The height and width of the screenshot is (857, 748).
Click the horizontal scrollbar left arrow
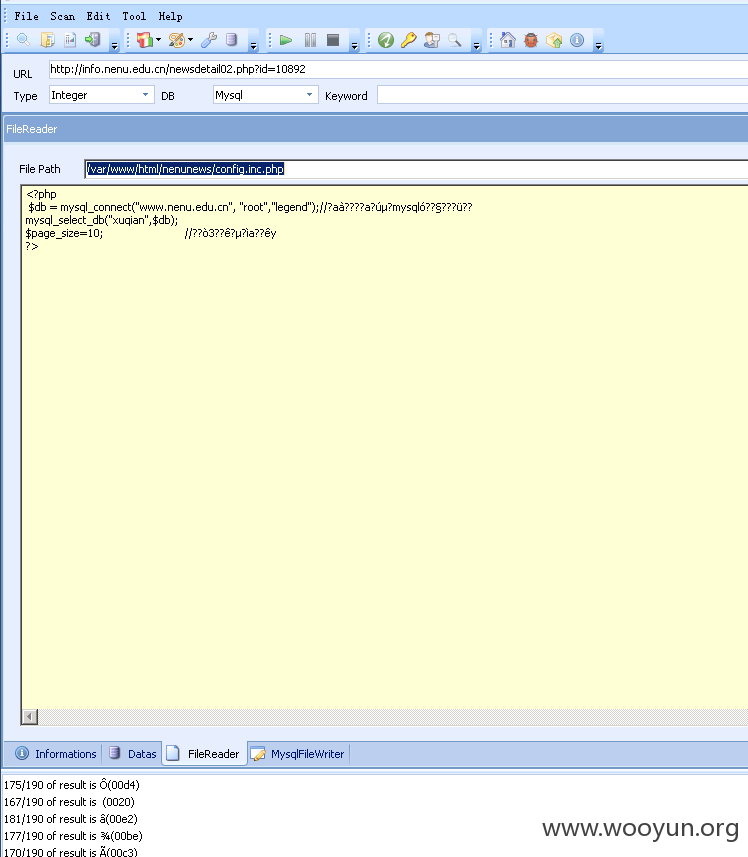click(x=30, y=716)
